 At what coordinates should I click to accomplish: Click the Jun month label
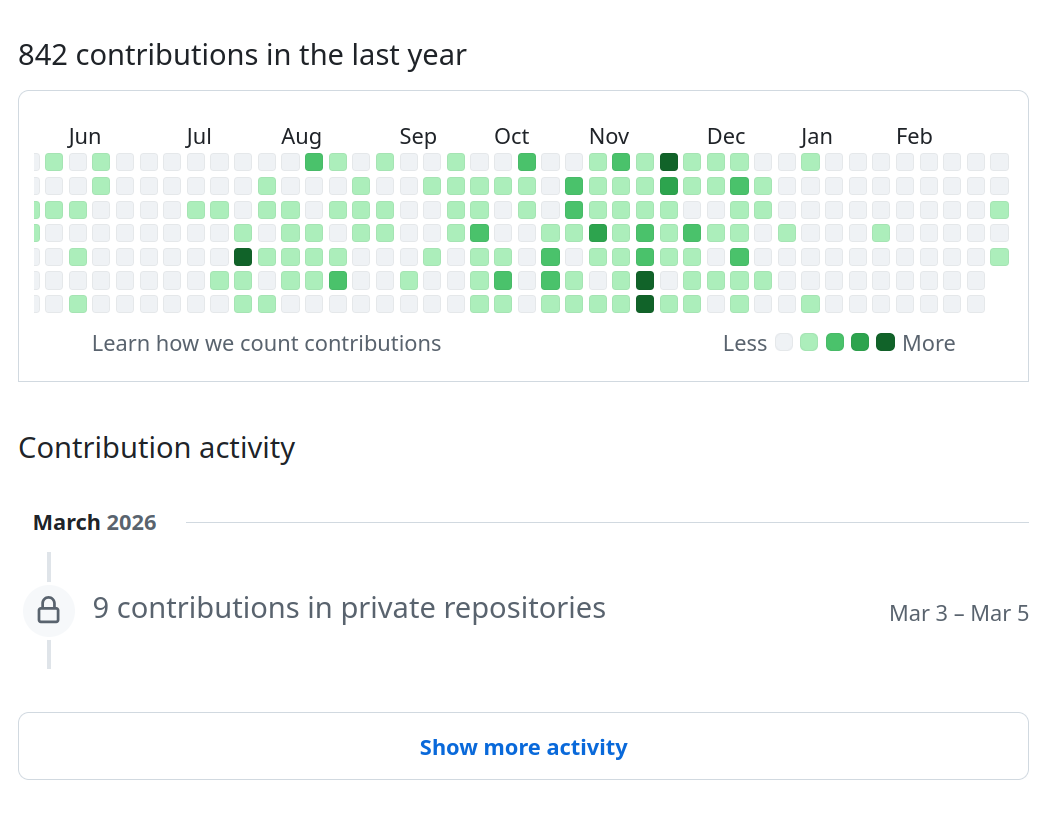85,137
